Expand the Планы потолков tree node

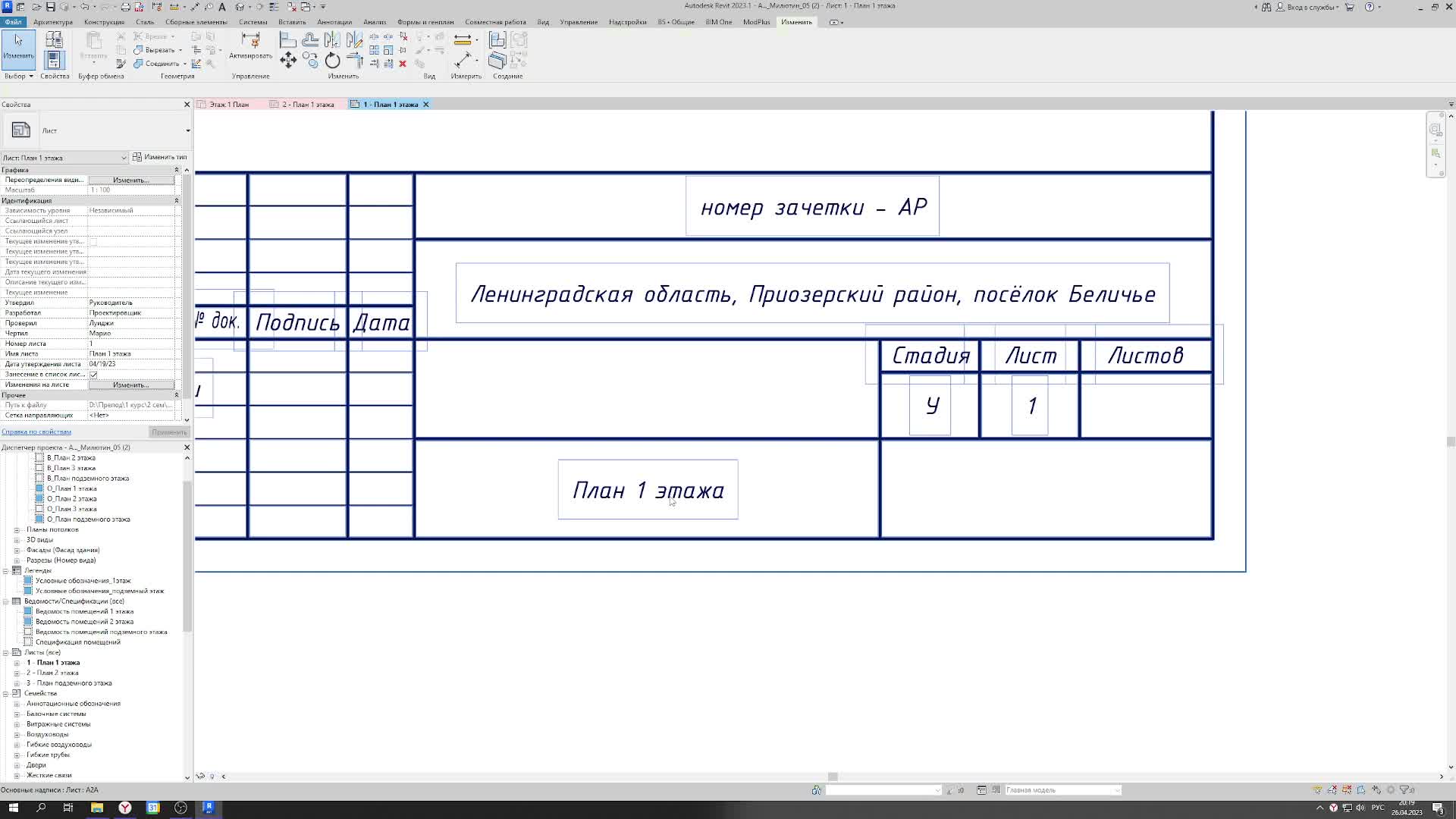(17, 530)
